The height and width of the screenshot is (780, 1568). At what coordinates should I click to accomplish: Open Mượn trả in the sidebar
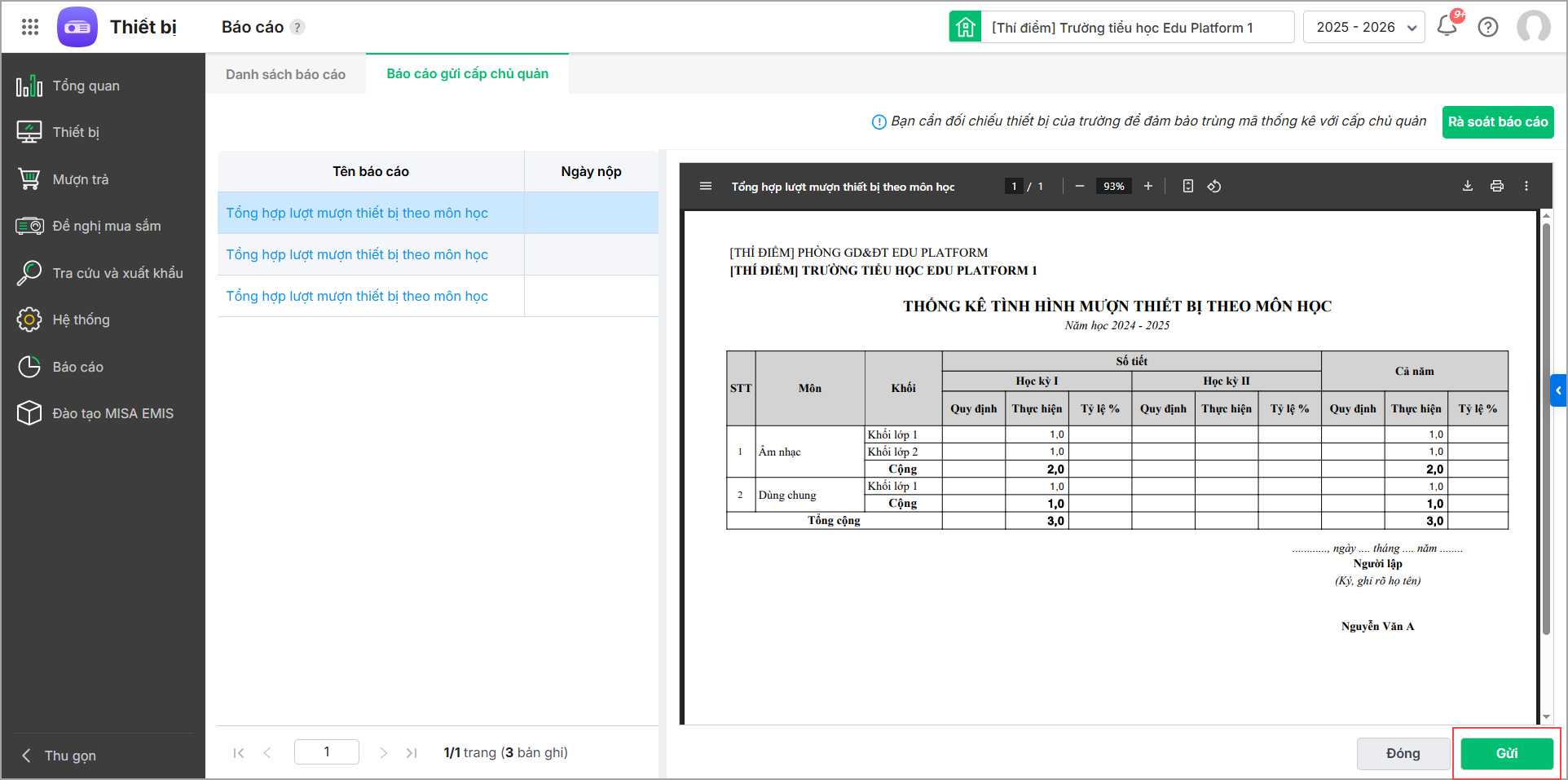pyautogui.click(x=80, y=179)
